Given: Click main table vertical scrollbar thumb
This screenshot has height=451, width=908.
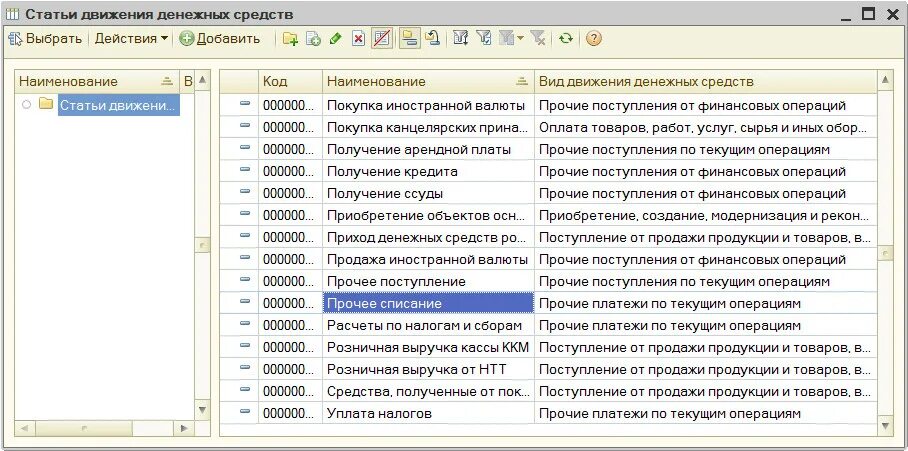Looking at the screenshot, I should click(x=885, y=254).
